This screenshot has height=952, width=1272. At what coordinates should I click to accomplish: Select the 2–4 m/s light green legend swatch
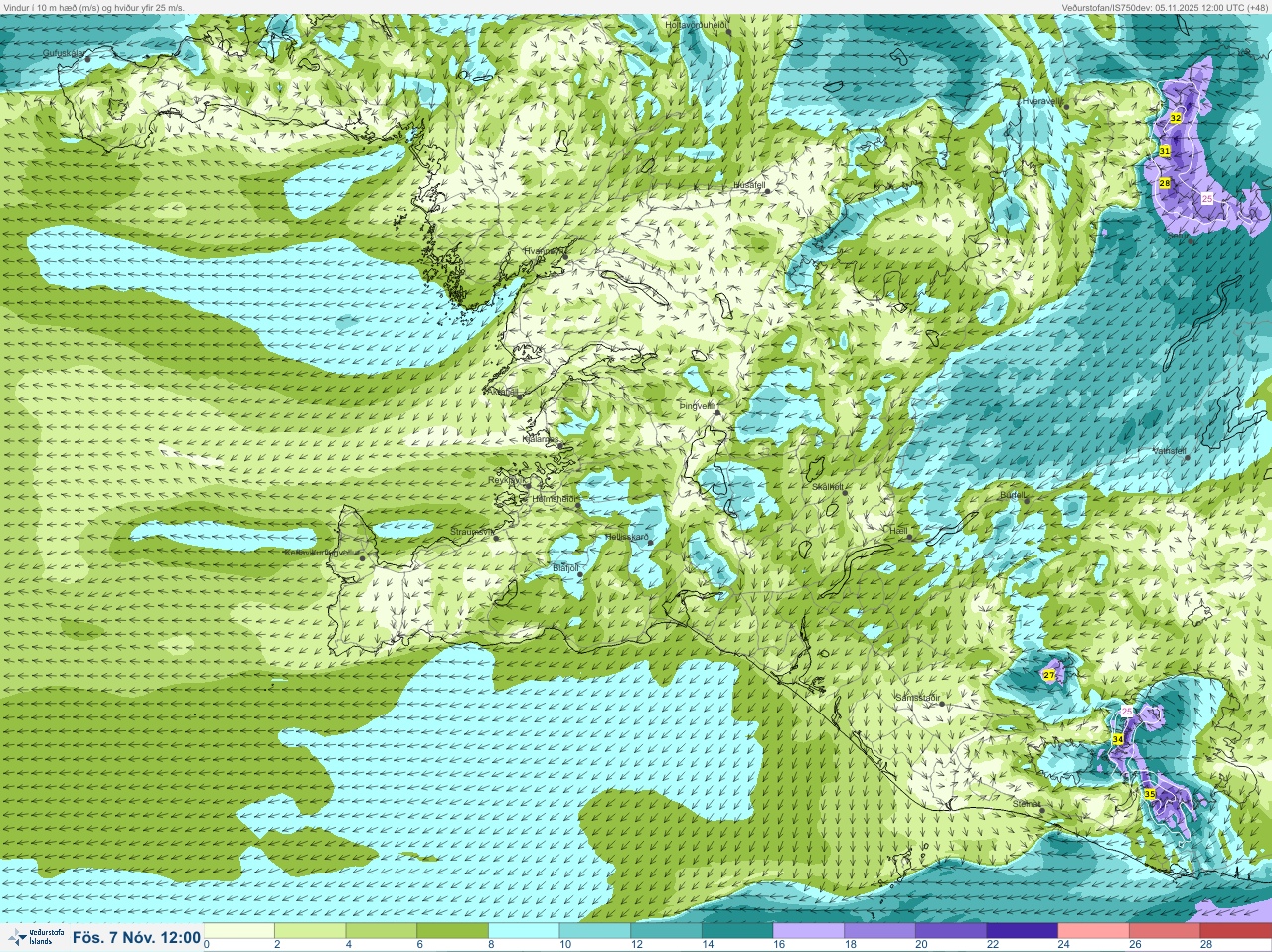click(310, 931)
